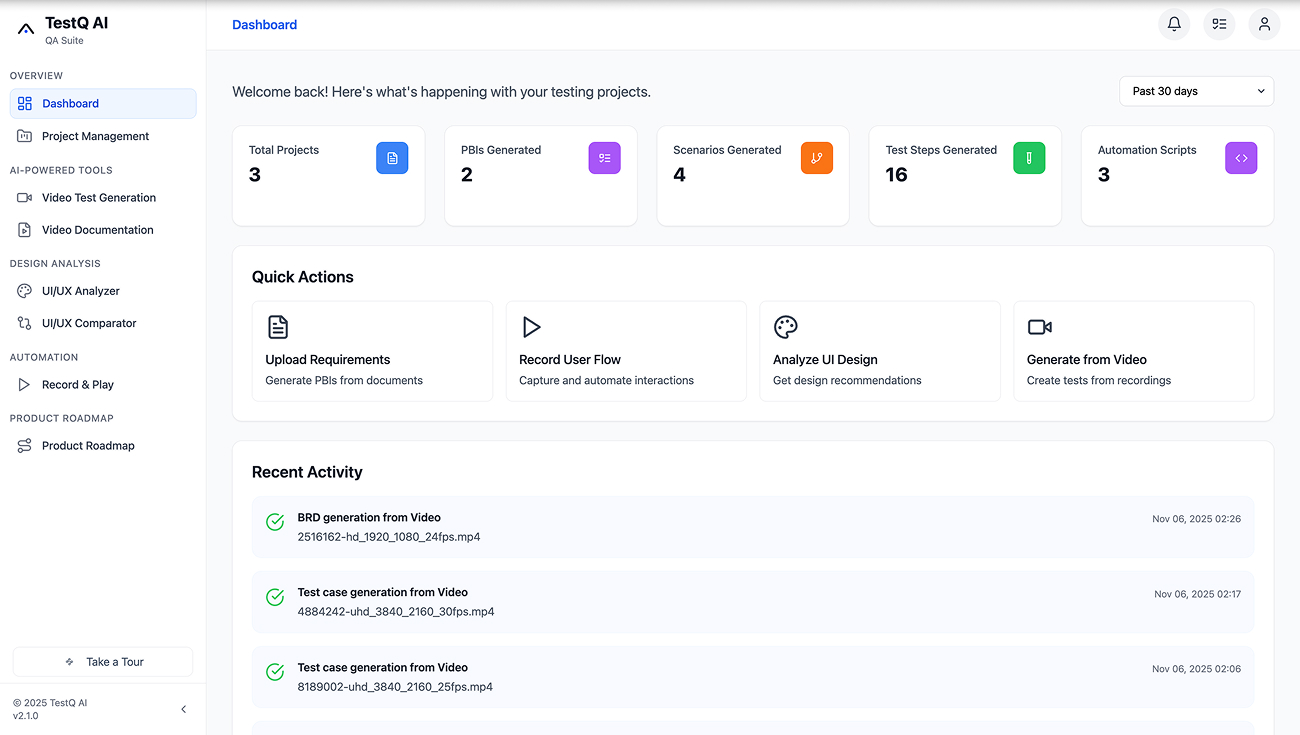
Task: Open the Upload Requirements quick action
Action: (372, 351)
